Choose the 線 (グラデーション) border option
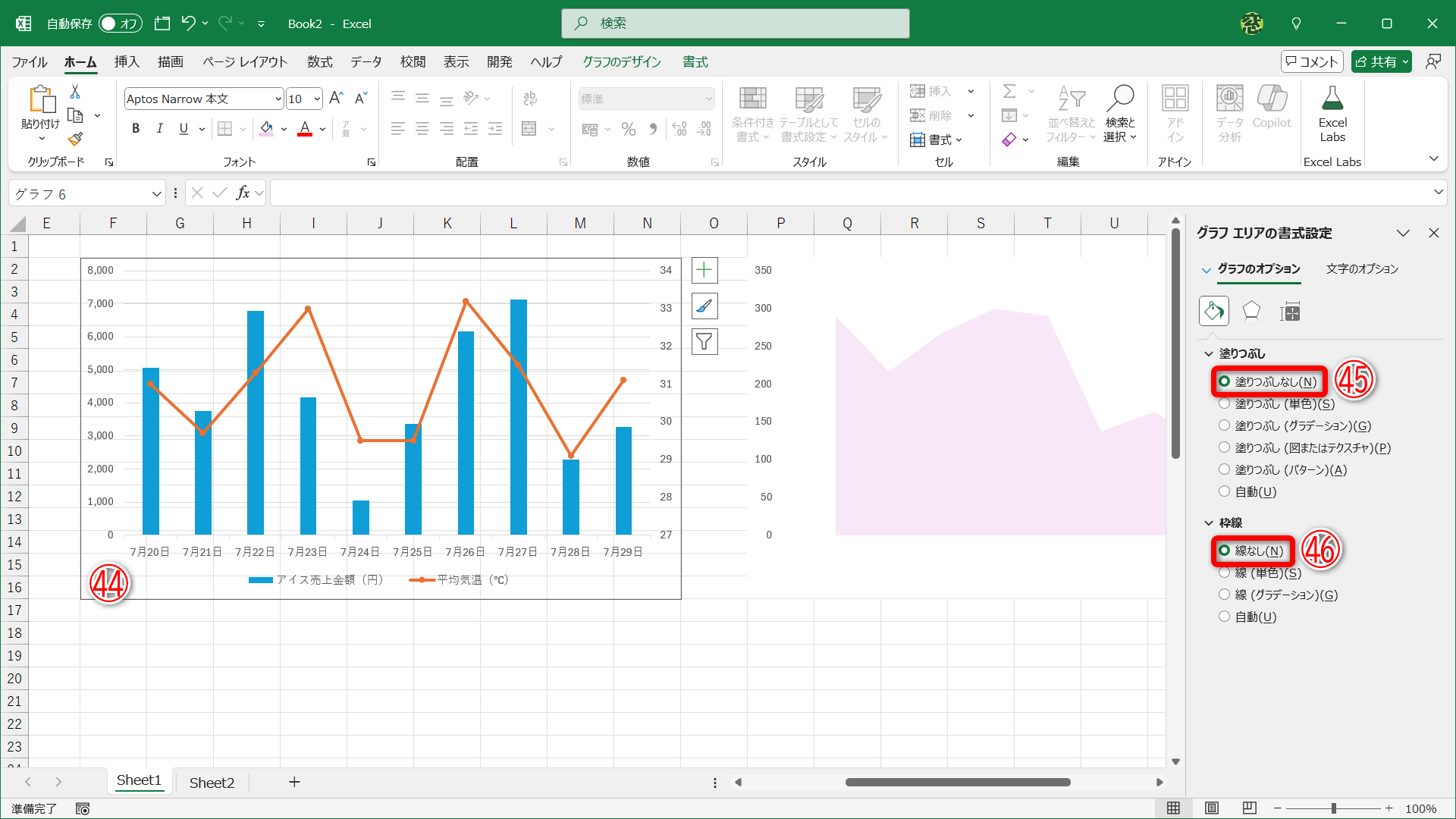 (x=1224, y=595)
